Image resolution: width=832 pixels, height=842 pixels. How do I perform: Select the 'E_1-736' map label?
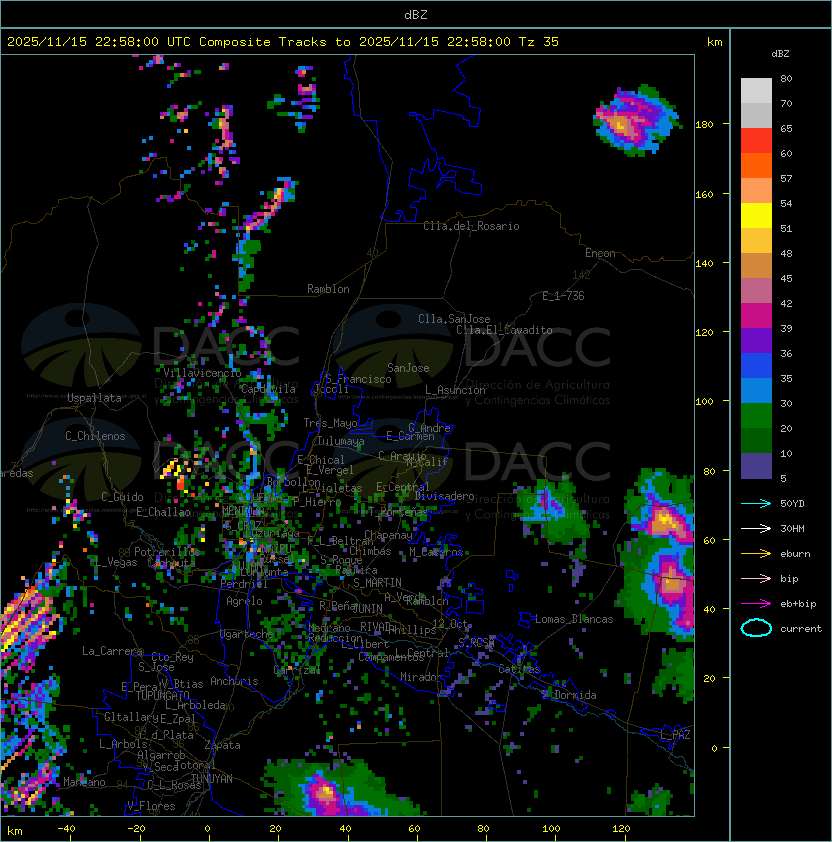(563, 296)
